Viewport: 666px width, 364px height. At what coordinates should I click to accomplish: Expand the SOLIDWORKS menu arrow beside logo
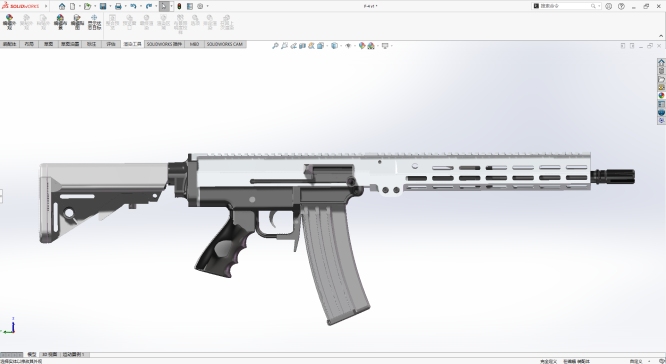click(46, 6)
